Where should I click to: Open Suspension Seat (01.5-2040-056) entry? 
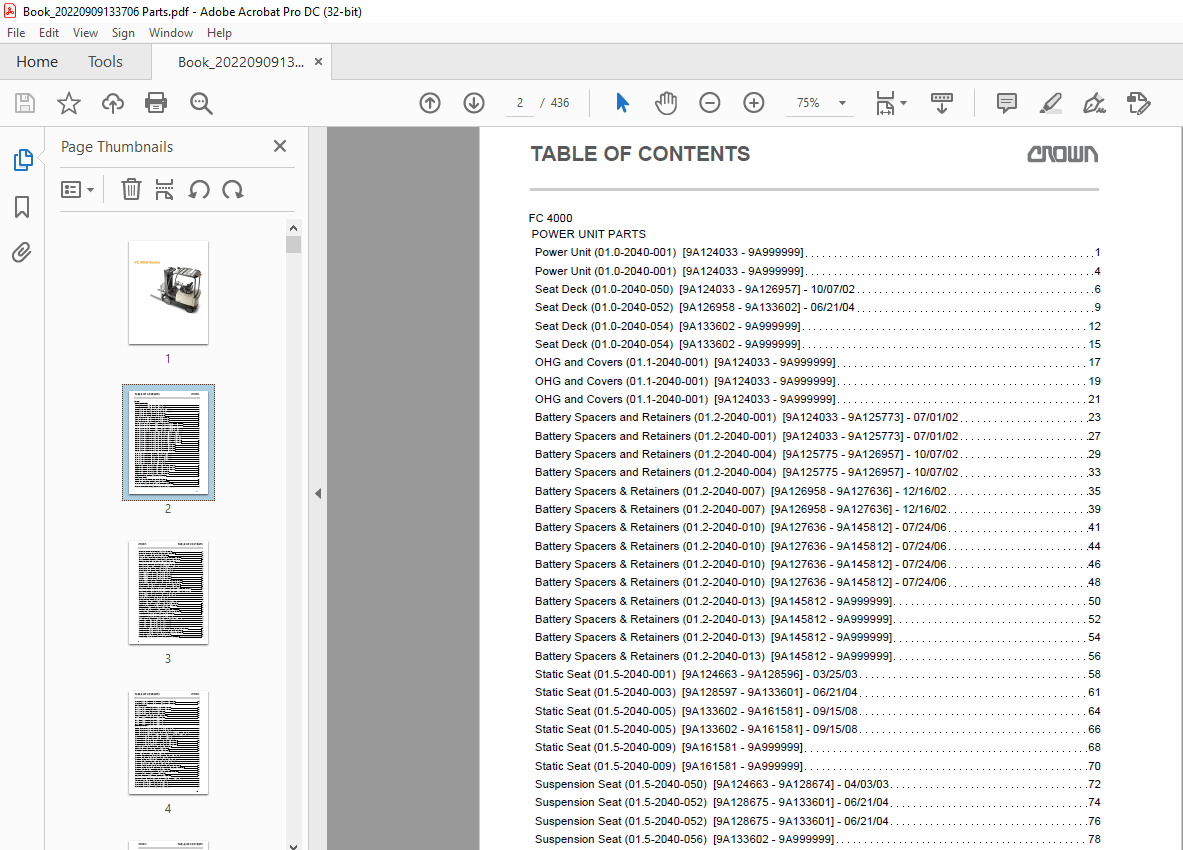tap(818, 839)
